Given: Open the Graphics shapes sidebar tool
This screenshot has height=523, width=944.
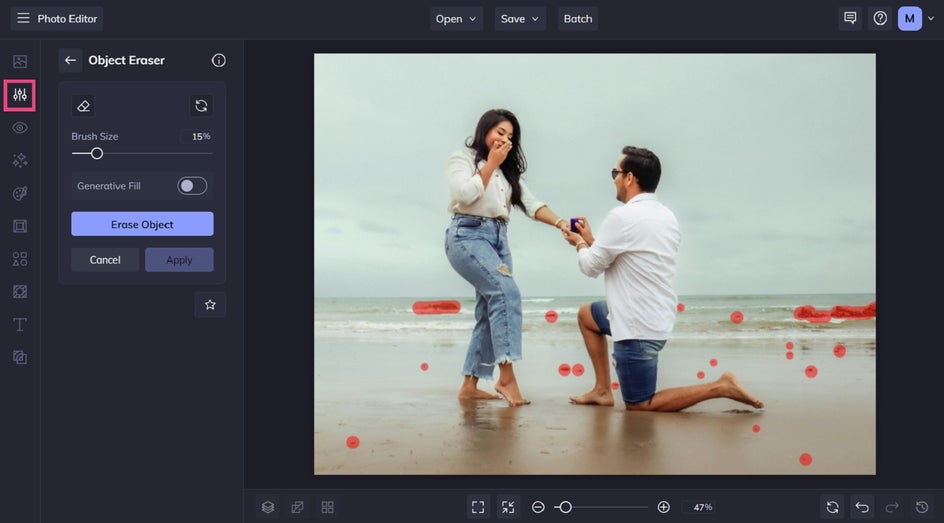Looking at the screenshot, I should (20, 259).
